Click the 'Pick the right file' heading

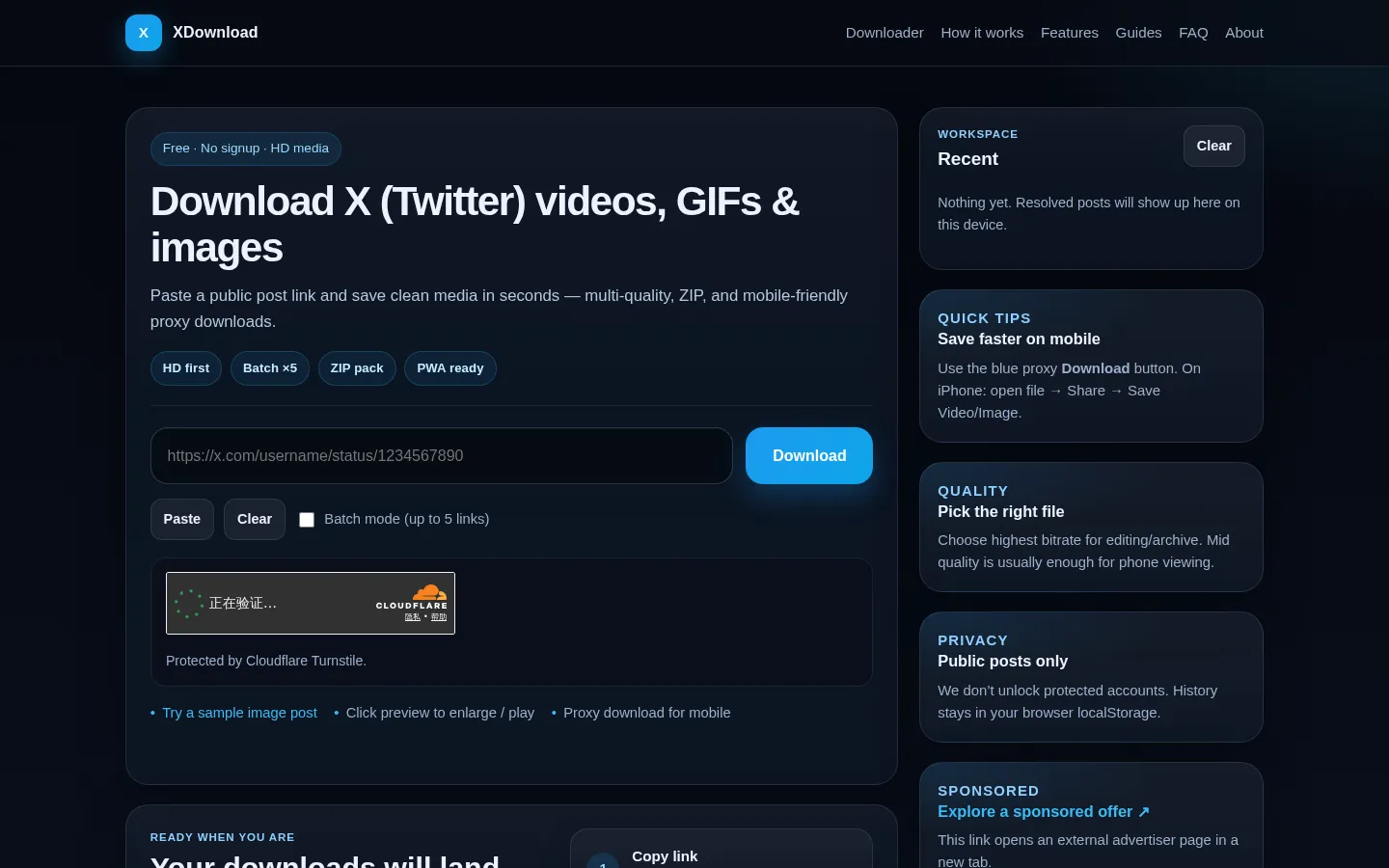pyautogui.click(x=1001, y=512)
